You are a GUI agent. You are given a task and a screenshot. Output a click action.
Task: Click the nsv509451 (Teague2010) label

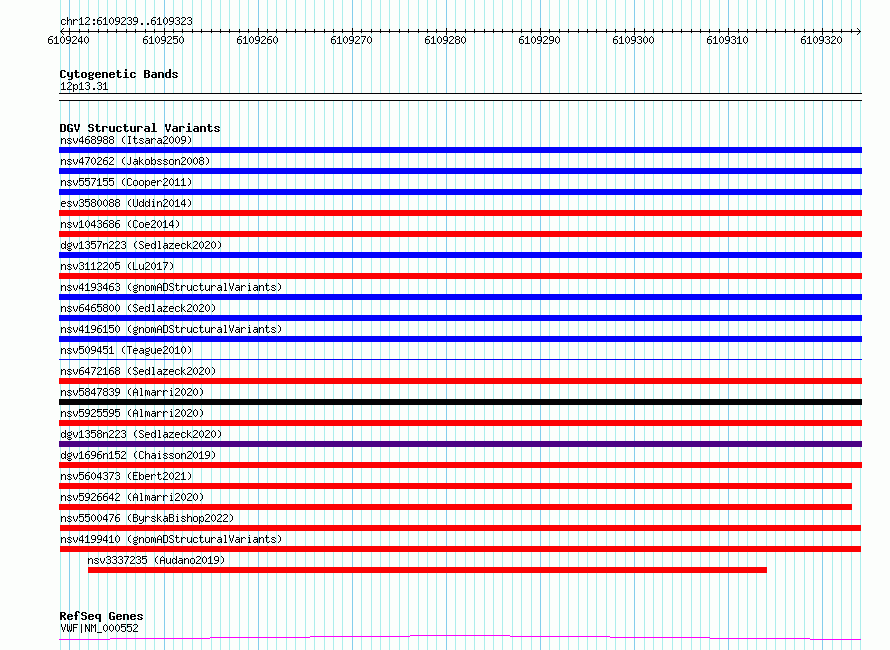coord(126,350)
